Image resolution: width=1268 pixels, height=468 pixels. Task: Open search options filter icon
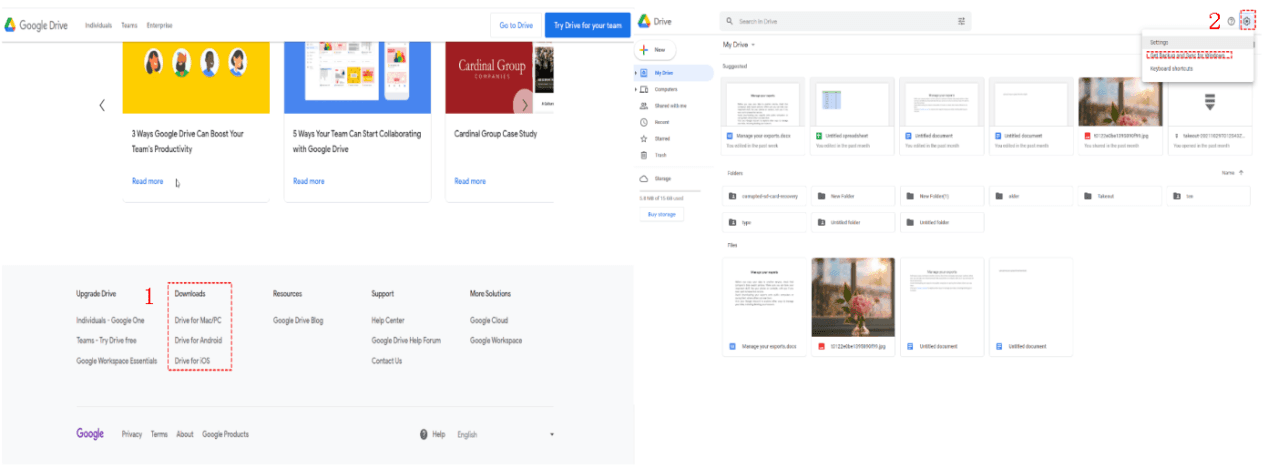click(x=962, y=21)
